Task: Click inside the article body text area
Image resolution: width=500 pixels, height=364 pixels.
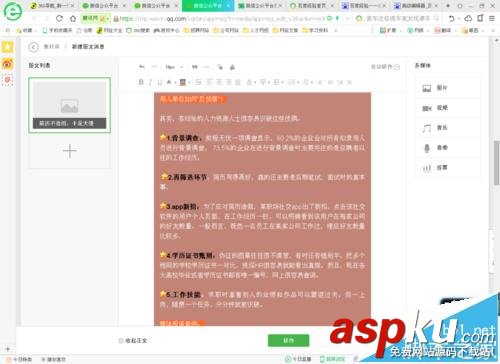Action: click(262, 209)
